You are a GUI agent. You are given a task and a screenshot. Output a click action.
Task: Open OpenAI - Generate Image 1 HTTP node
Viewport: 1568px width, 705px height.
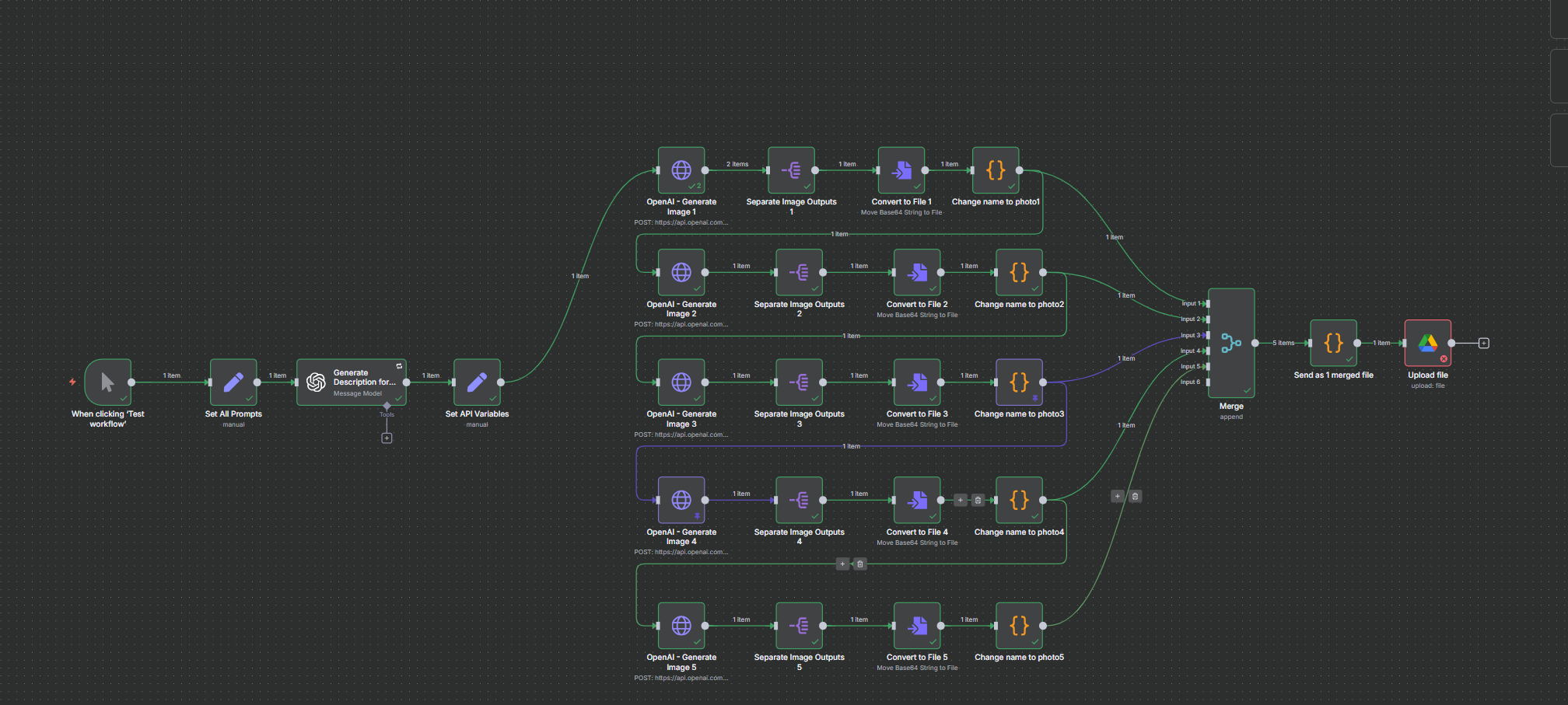(x=681, y=170)
